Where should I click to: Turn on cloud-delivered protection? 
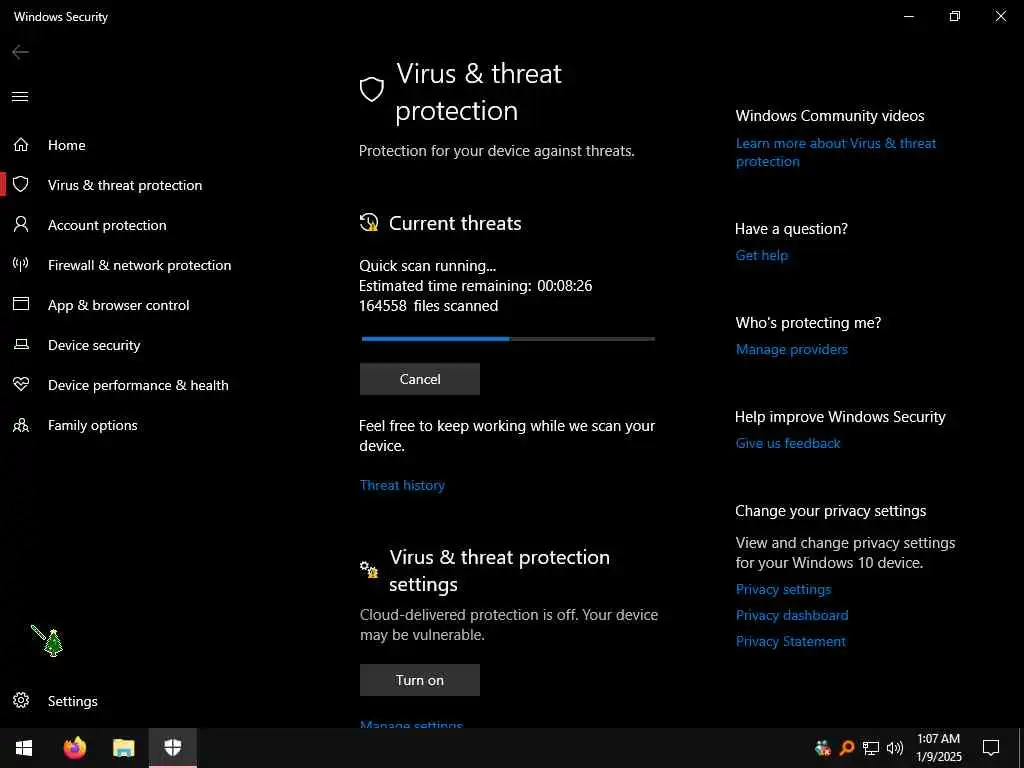point(420,680)
